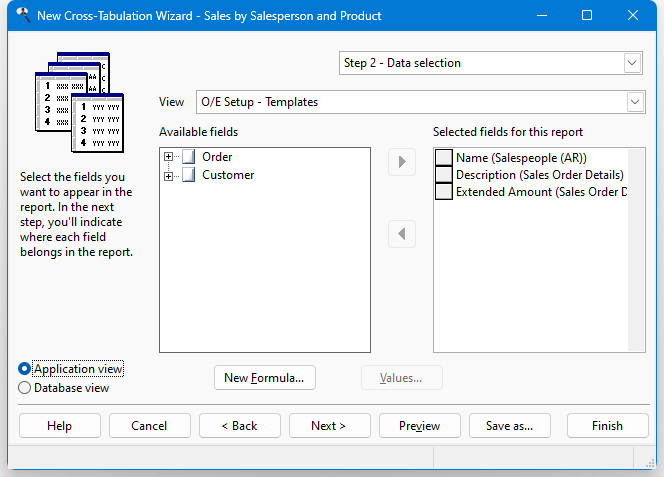Screen dimensions: 664x477
Task: Click the New Formula... button
Action: [x=265, y=377]
